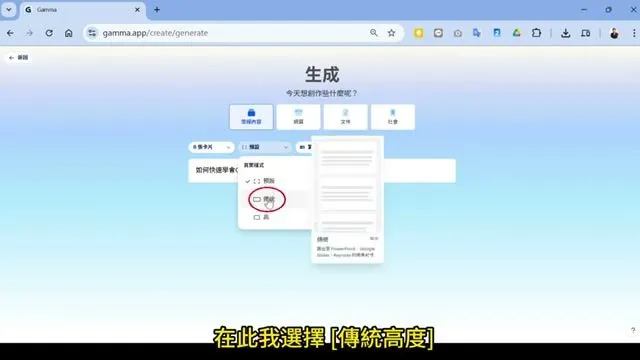Select the document content type card
The width and height of the screenshot is (640, 360).
pos(345,117)
